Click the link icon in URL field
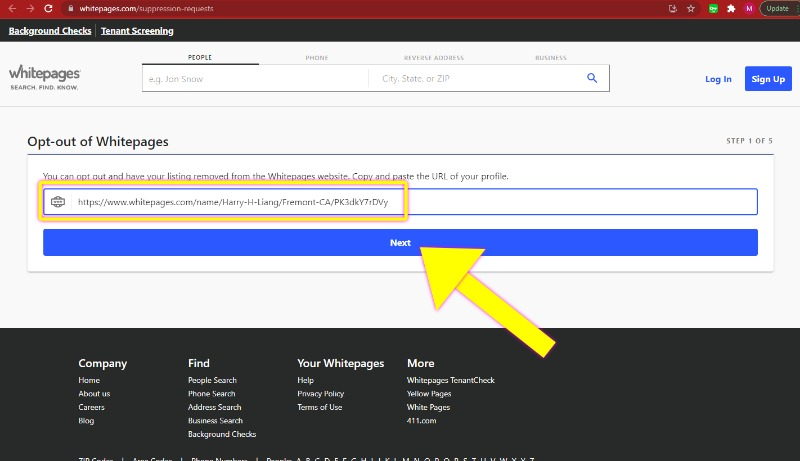 [58, 202]
